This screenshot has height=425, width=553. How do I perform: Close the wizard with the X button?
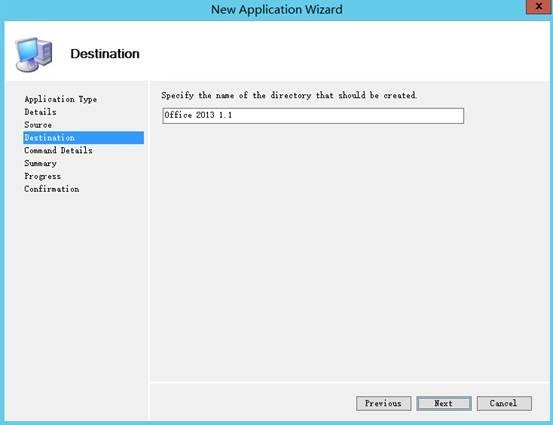point(539,7)
